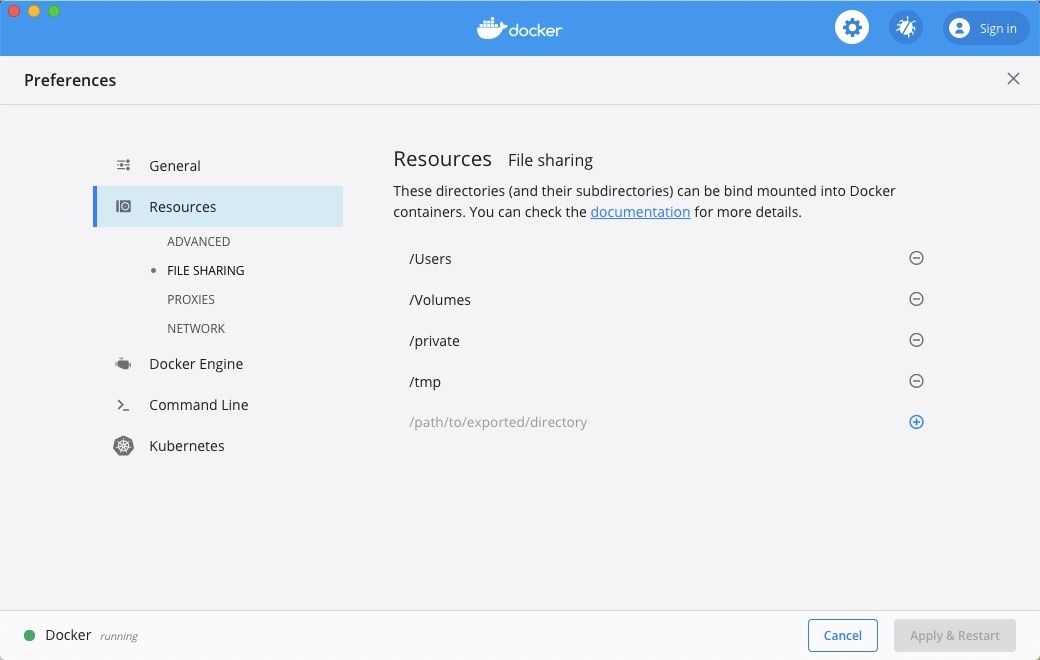Click the Kubernetes wheel icon
The width and height of the screenshot is (1040, 660).
coord(123,446)
